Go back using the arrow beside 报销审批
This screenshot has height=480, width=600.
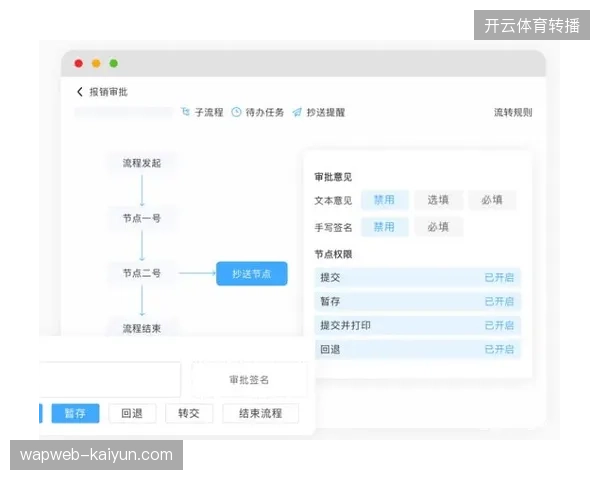pyautogui.click(x=80, y=92)
